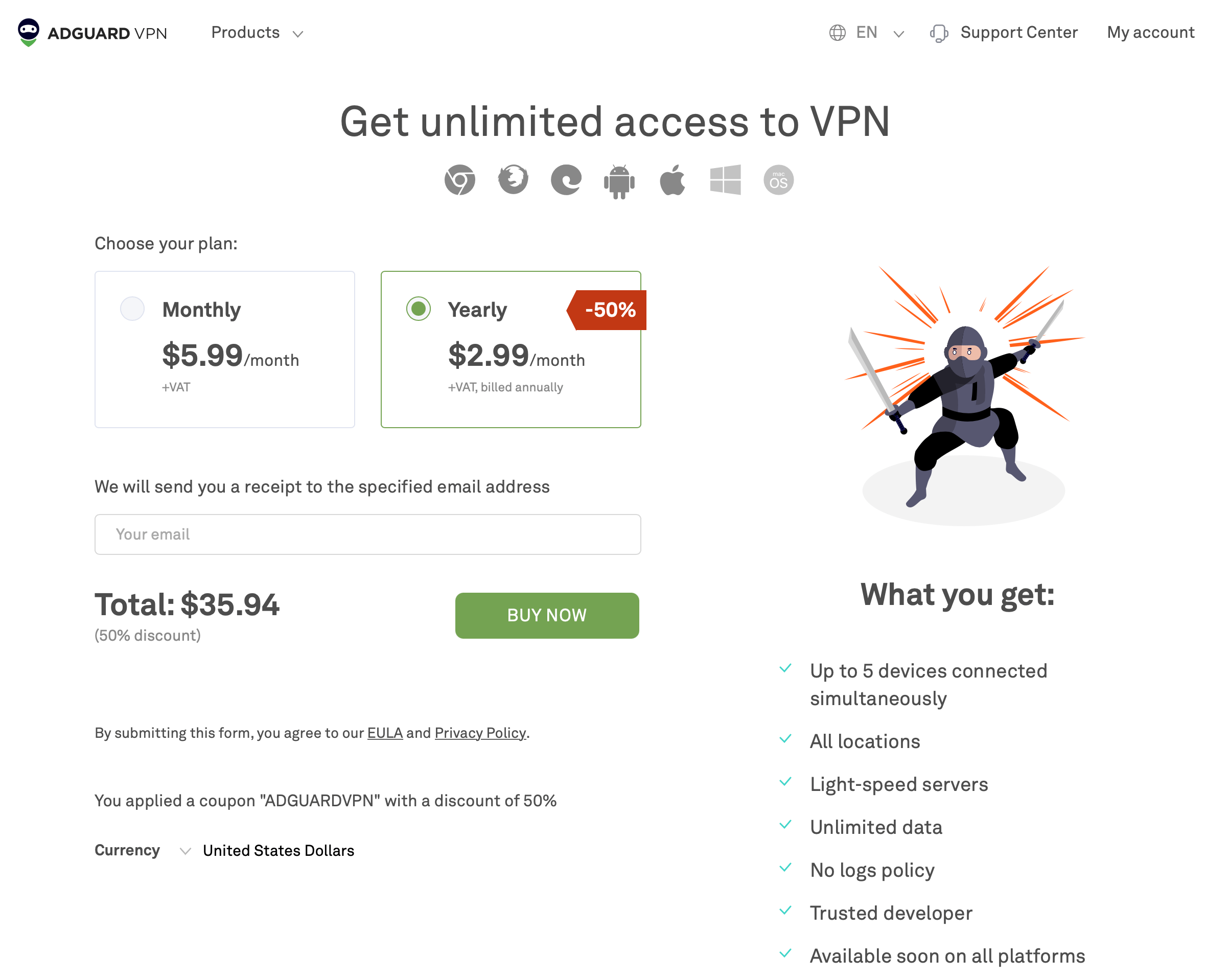
Task: Open the Products dropdown
Action: click(x=257, y=32)
